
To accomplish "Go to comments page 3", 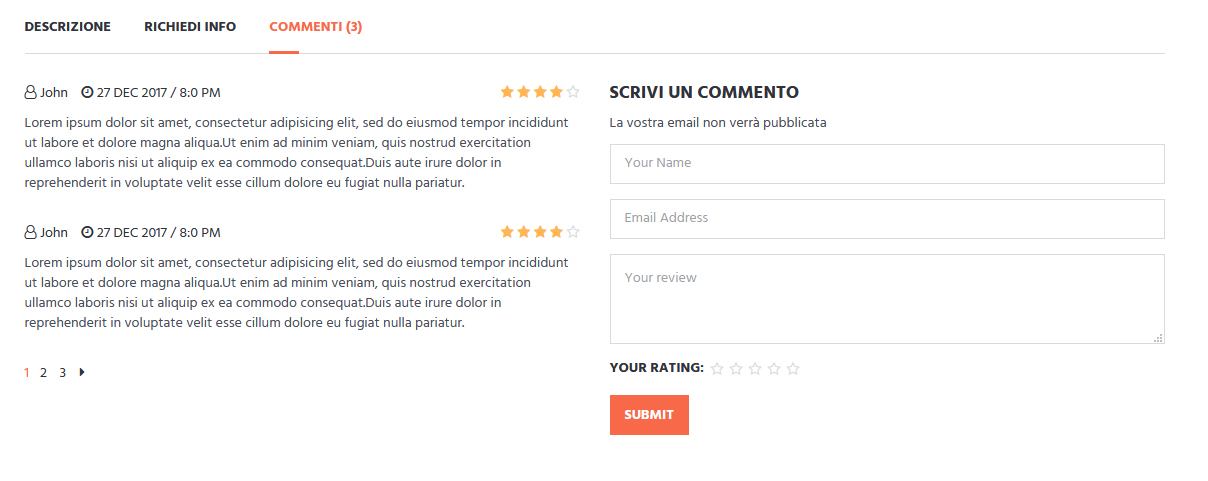I will tap(62, 373).
